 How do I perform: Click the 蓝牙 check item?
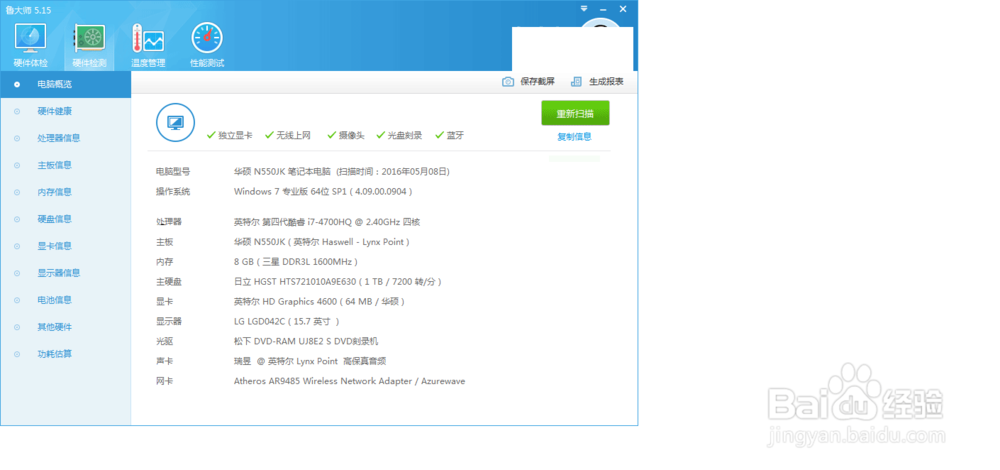tap(450, 135)
